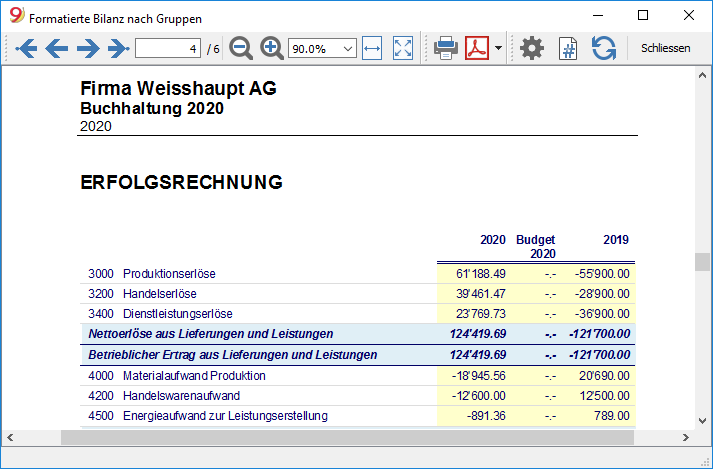Click the value 61'188.49
The image size is (713, 469).
pos(481,274)
